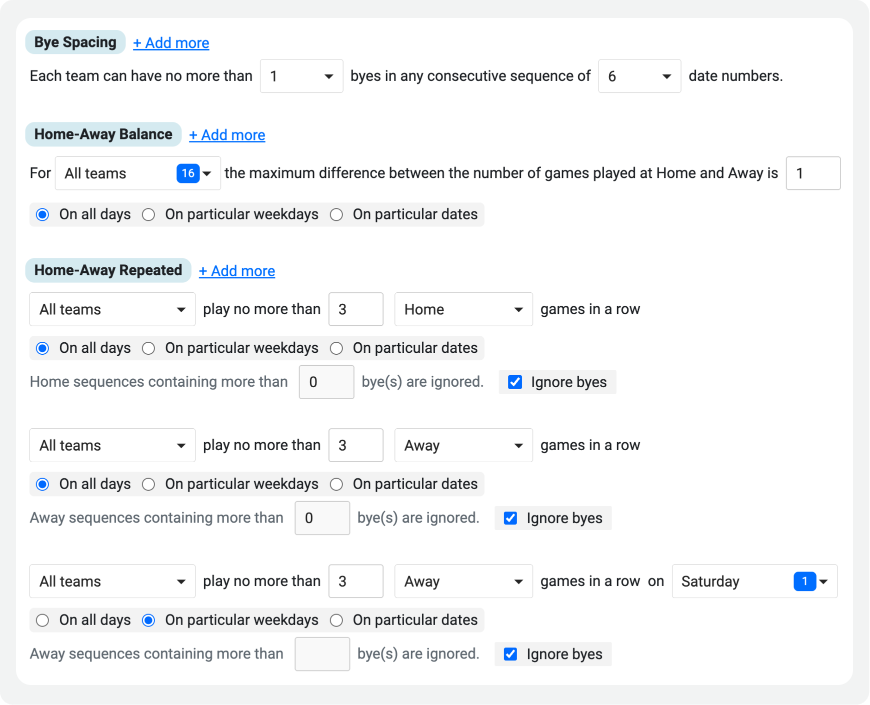Open the Saturday weekday dropdown
Image resolution: width=870 pixels, height=705 pixels.
pos(755,581)
